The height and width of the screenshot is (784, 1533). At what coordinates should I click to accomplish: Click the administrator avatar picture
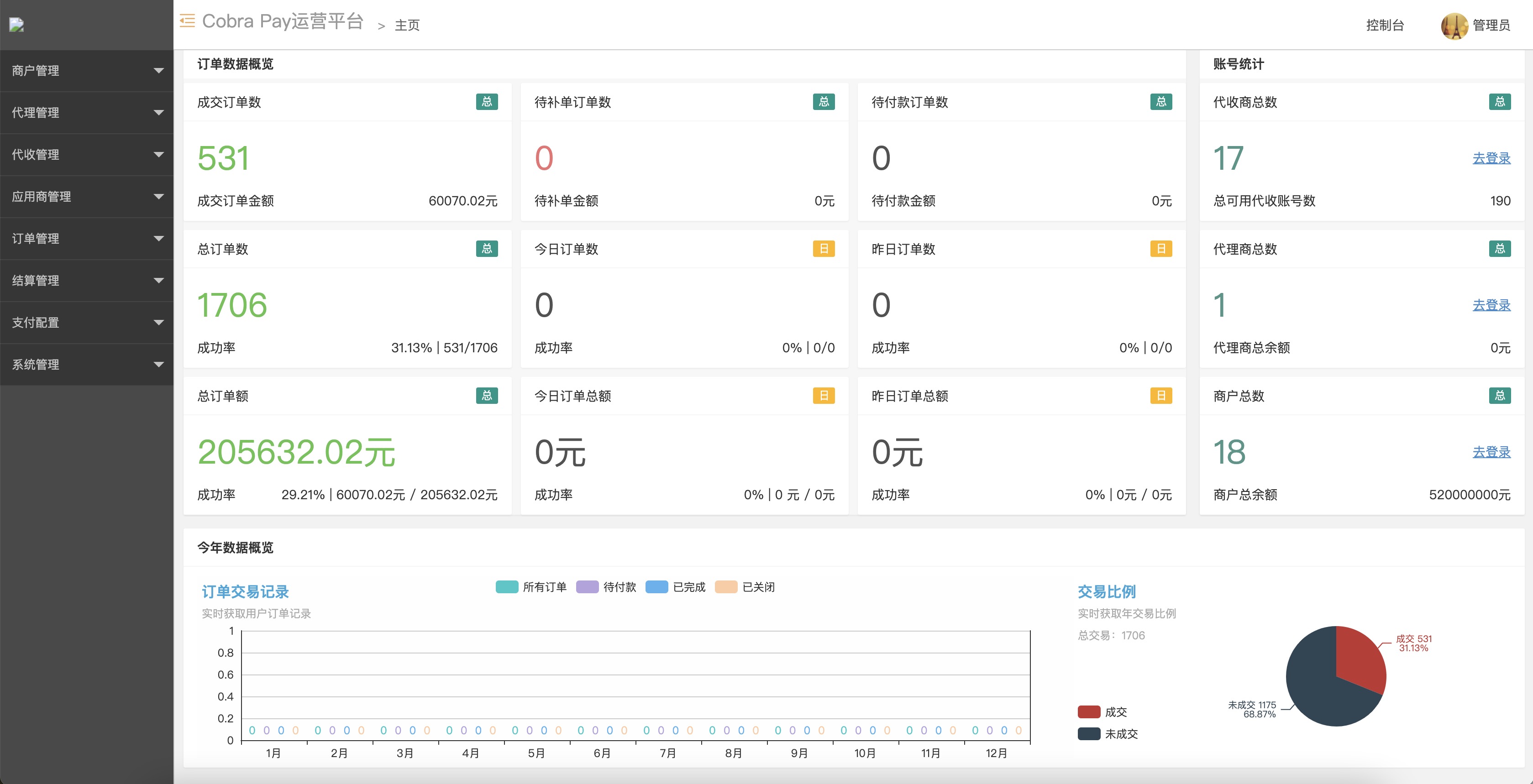click(x=1454, y=26)
